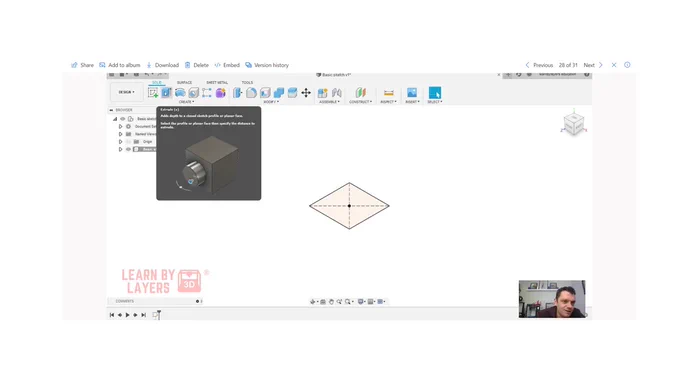Open the DESIGN workspace dropdown
Image resolution: width=680 pixels, height=383 pixels.
pyautogui.click(x=127, y=92)
